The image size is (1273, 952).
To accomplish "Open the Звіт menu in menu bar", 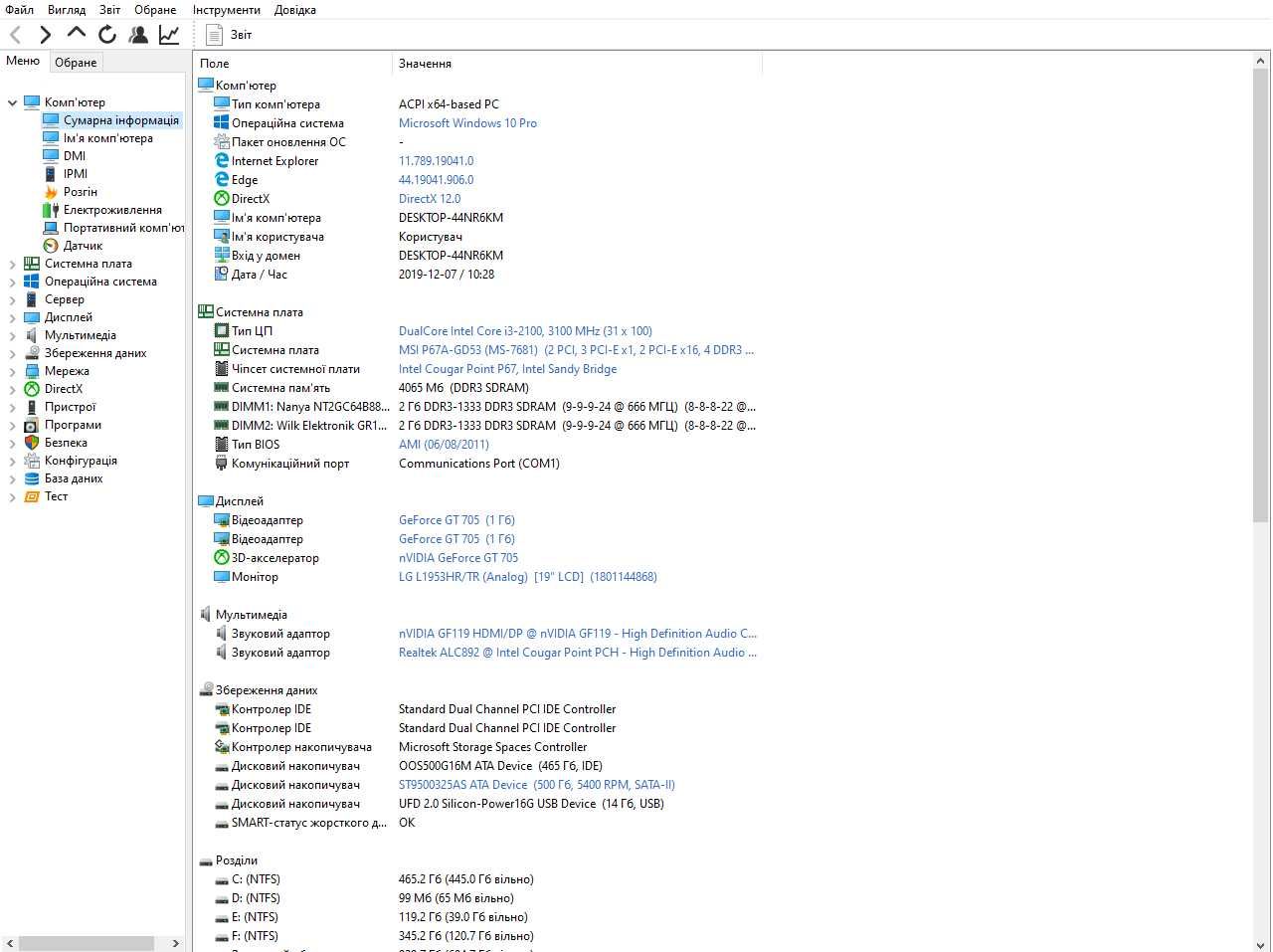I will [x=110, y=9].
